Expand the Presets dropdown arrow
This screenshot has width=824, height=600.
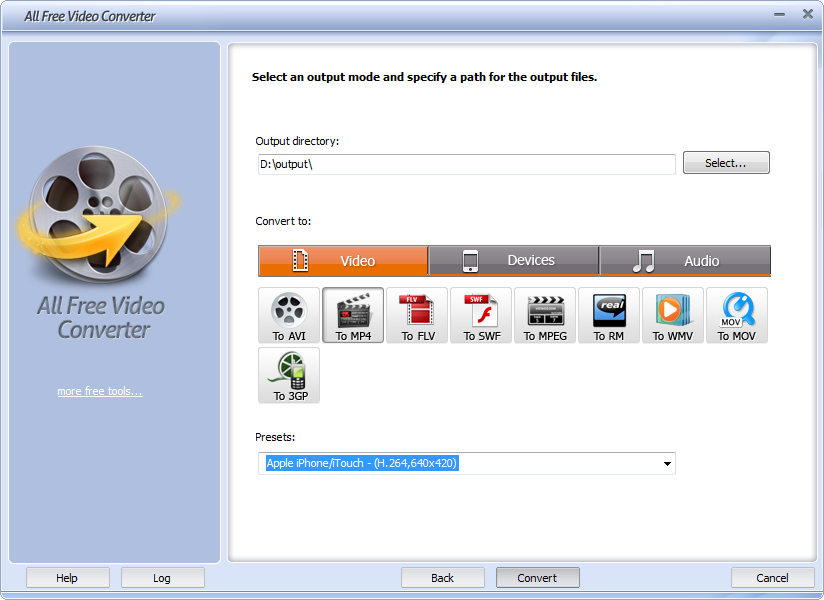click(x=667, y=463)
